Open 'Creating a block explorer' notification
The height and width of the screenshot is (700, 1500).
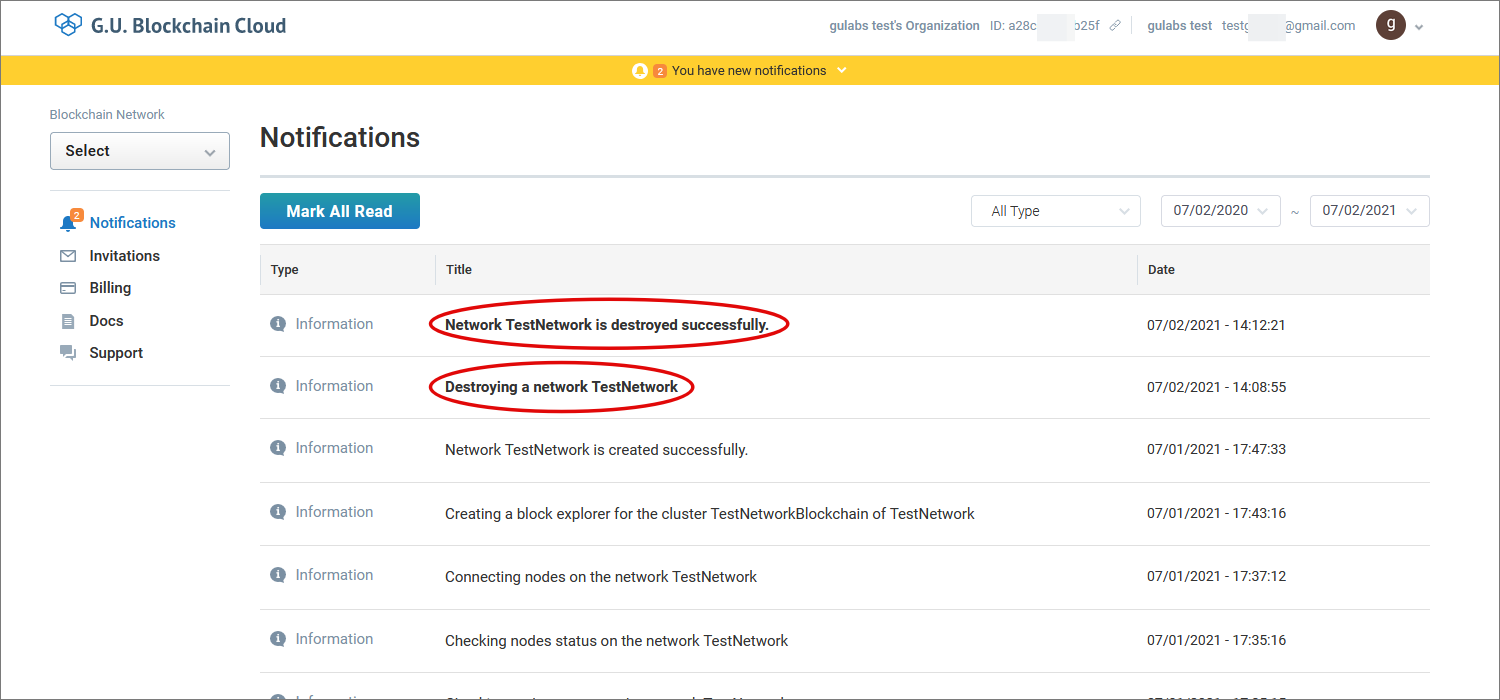tap(710, 514)
